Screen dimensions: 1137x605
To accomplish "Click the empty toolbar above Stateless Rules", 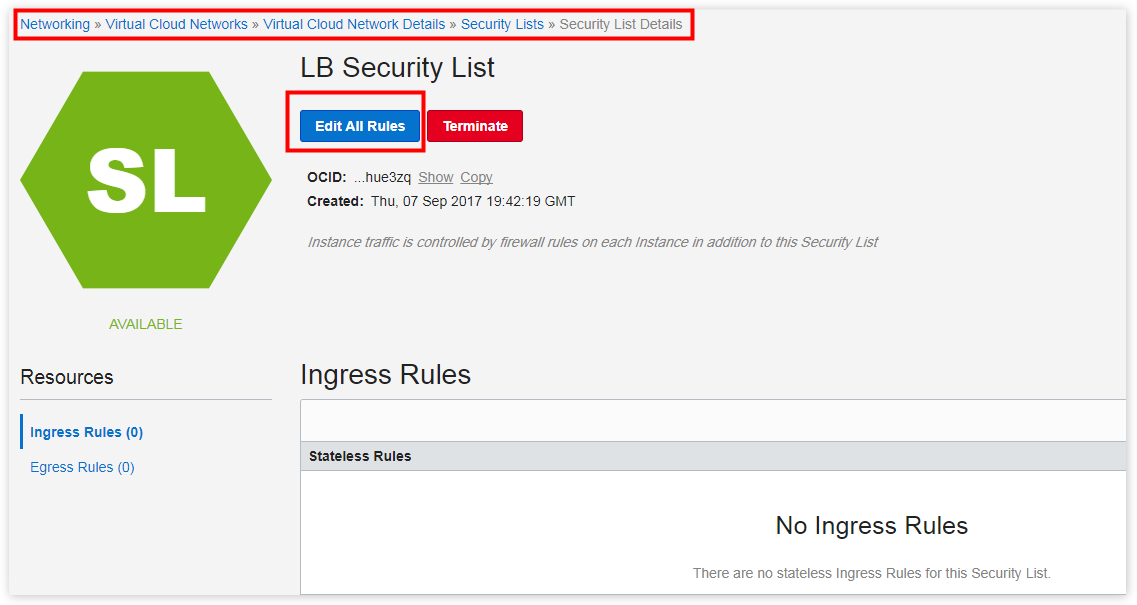I will (715, 420).
